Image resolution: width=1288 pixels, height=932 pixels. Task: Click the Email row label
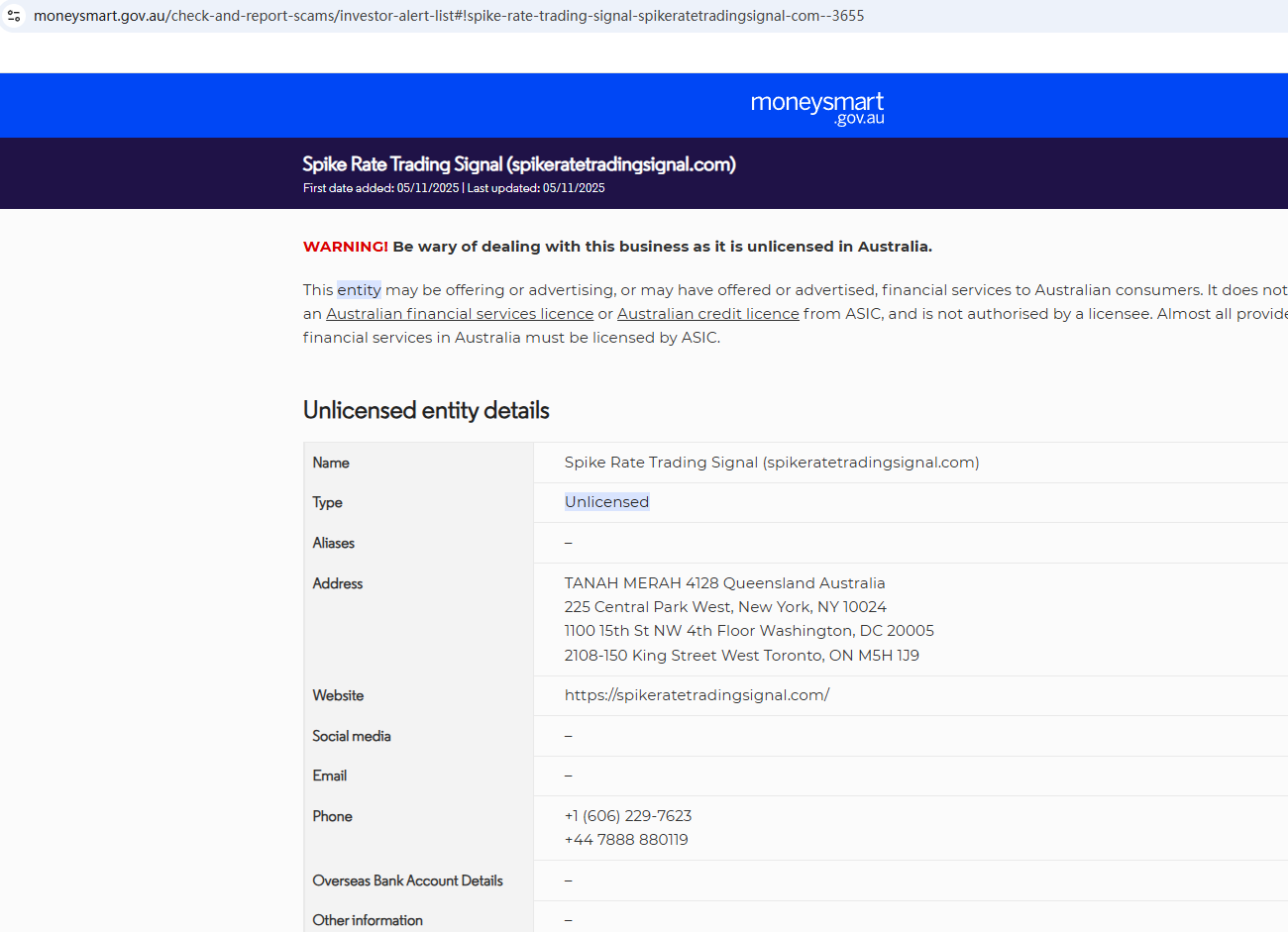tap(330, 776)
